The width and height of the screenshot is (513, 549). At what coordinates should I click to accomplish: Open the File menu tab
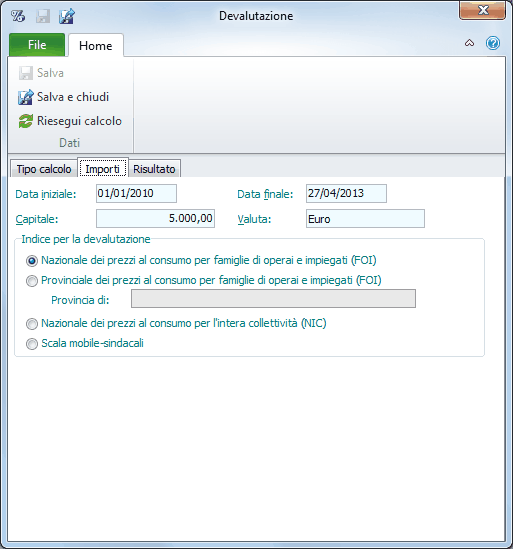tap(37, 45)
